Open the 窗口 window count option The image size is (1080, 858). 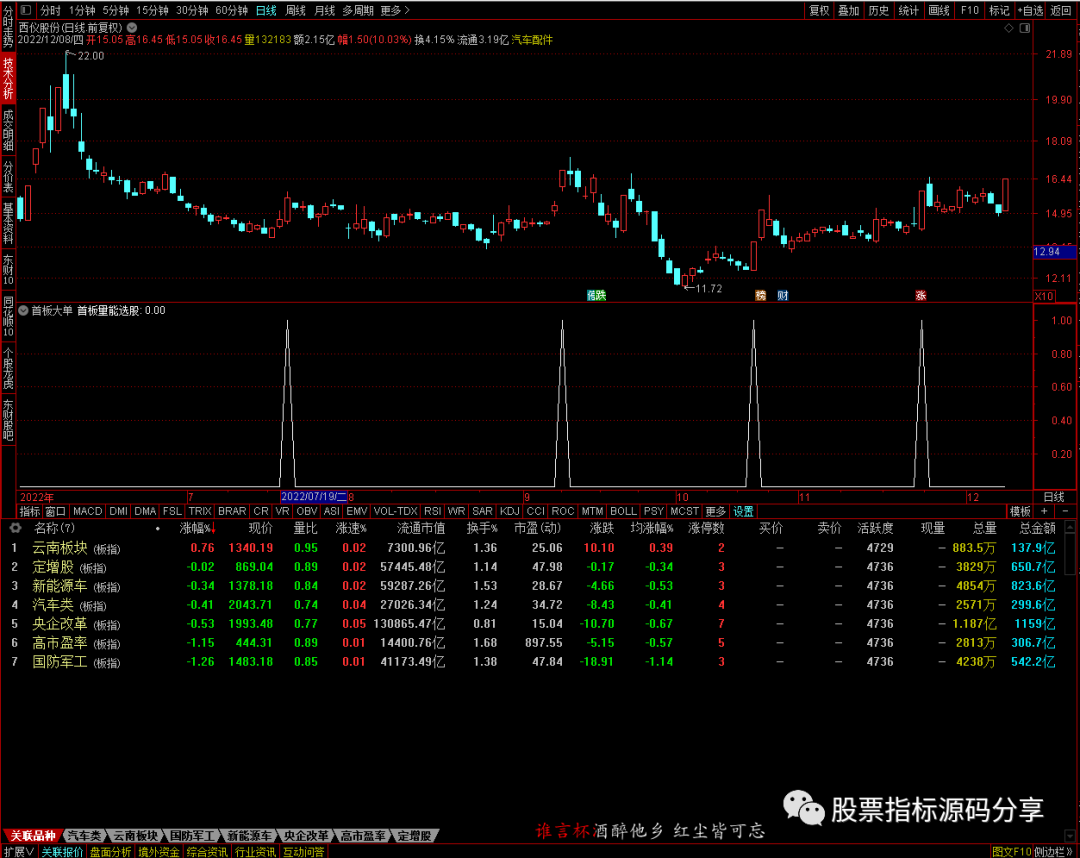[55, 511]
